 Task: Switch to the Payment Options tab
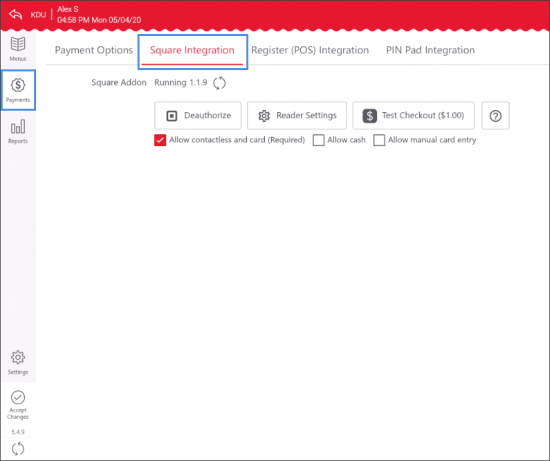tap(94, 50)
